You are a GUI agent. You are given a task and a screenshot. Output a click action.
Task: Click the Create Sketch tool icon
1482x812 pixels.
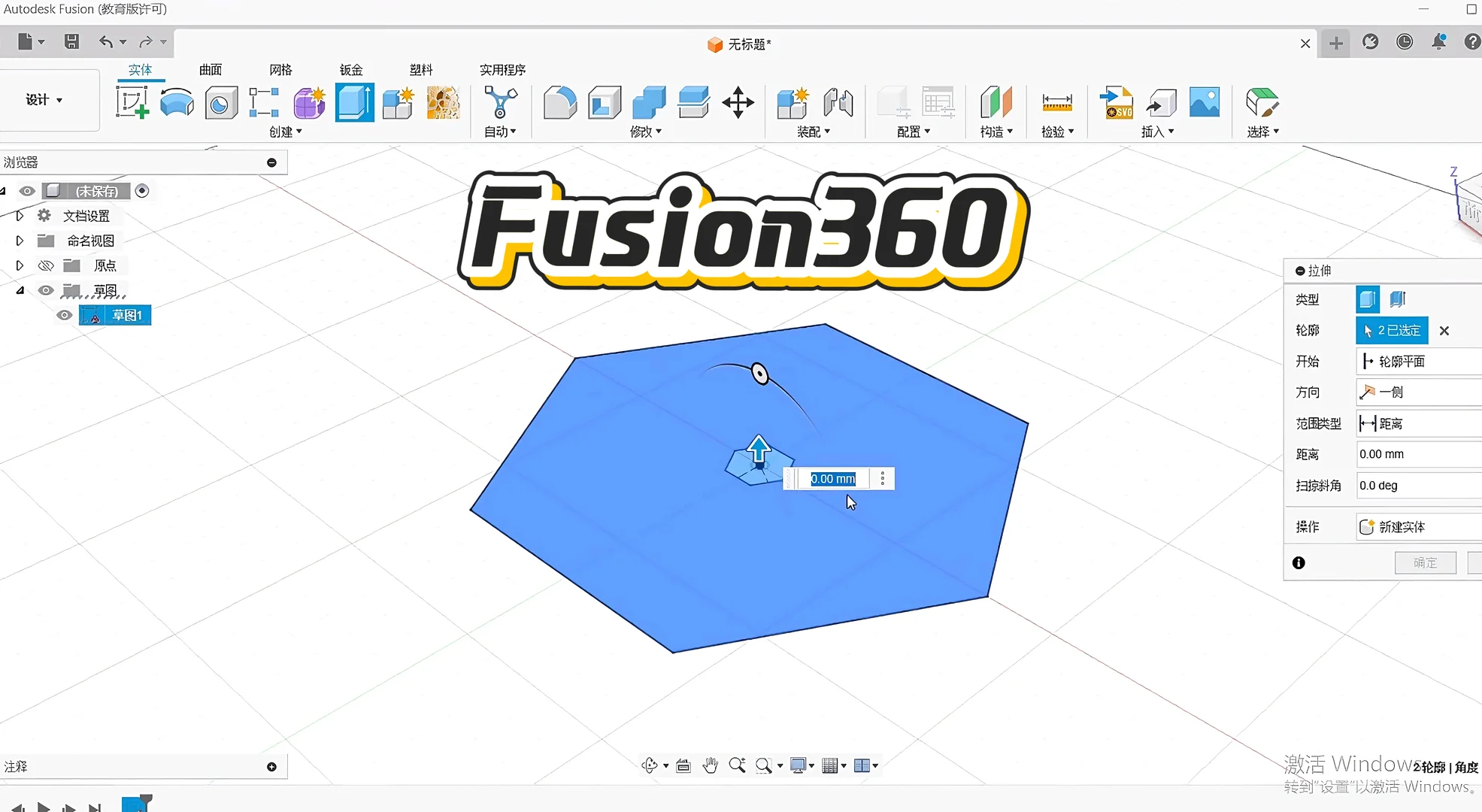(x=132, y=102)
